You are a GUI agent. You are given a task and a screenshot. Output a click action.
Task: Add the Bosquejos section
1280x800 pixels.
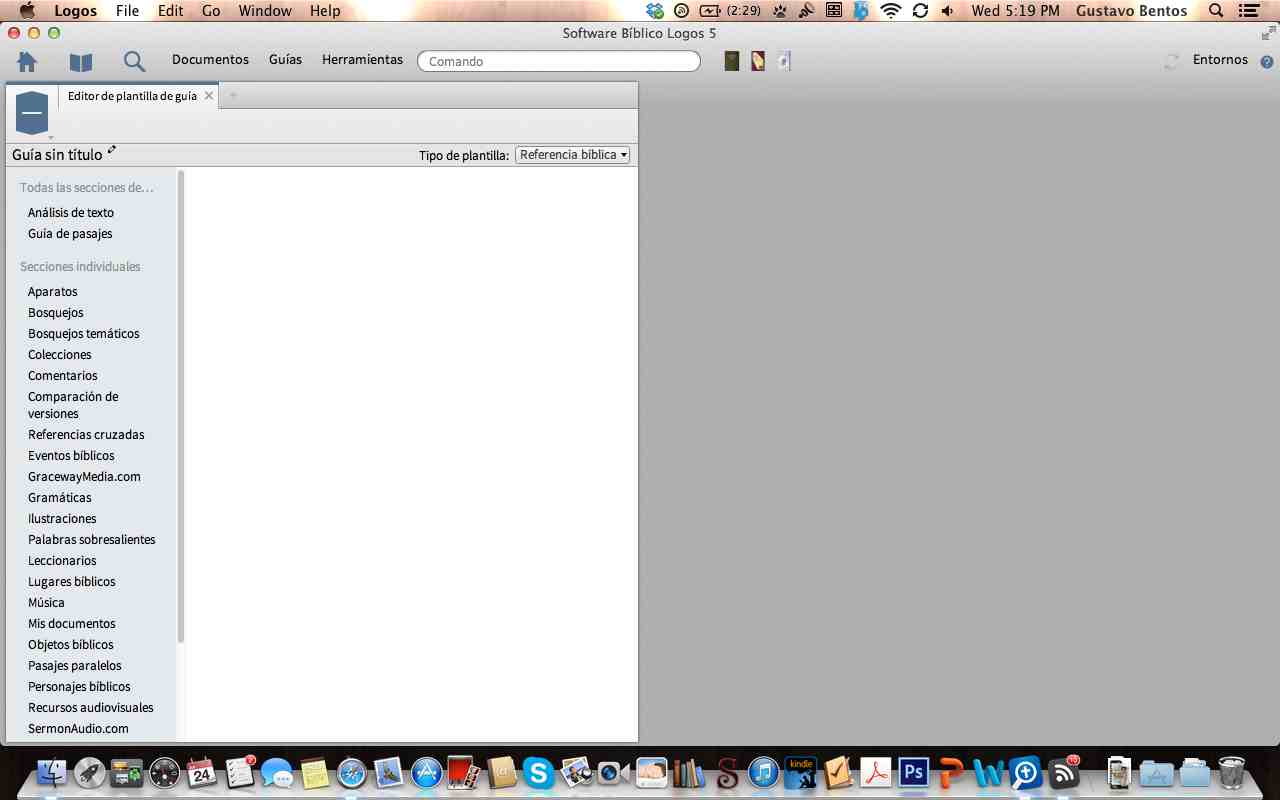pyautogui.click(x=56, y=313)
